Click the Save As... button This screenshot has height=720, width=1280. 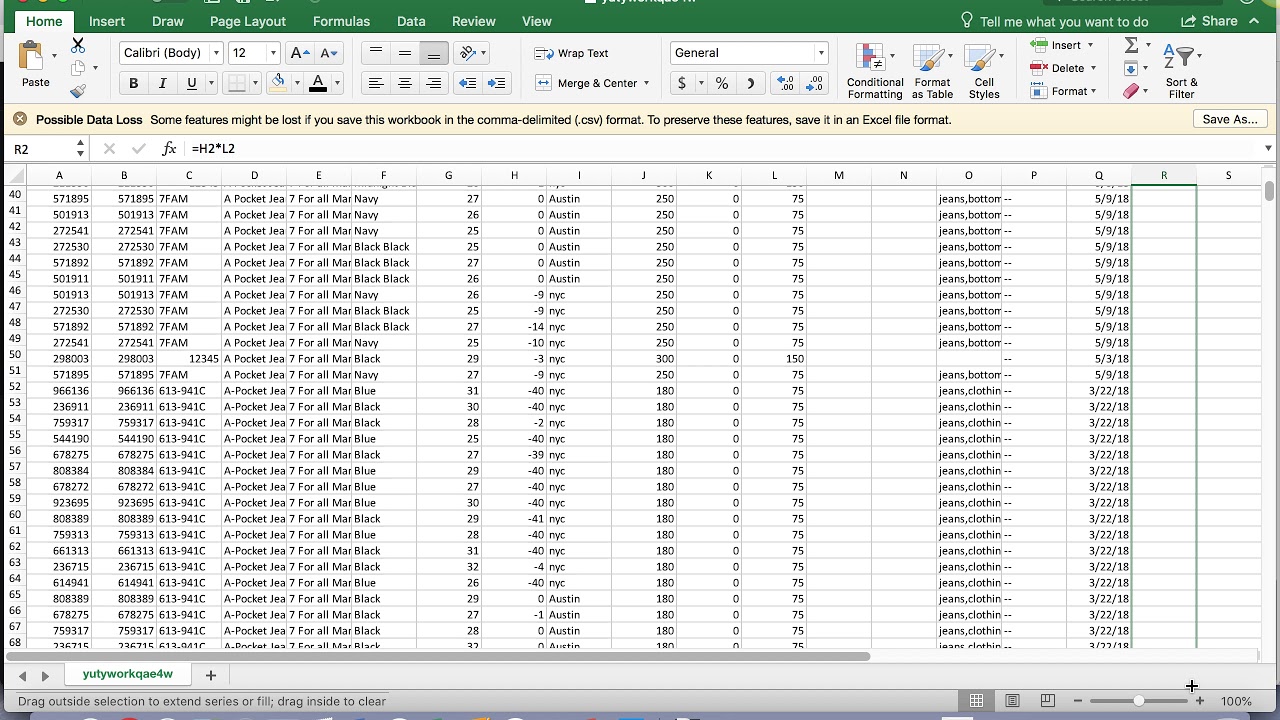[1230, 119]
